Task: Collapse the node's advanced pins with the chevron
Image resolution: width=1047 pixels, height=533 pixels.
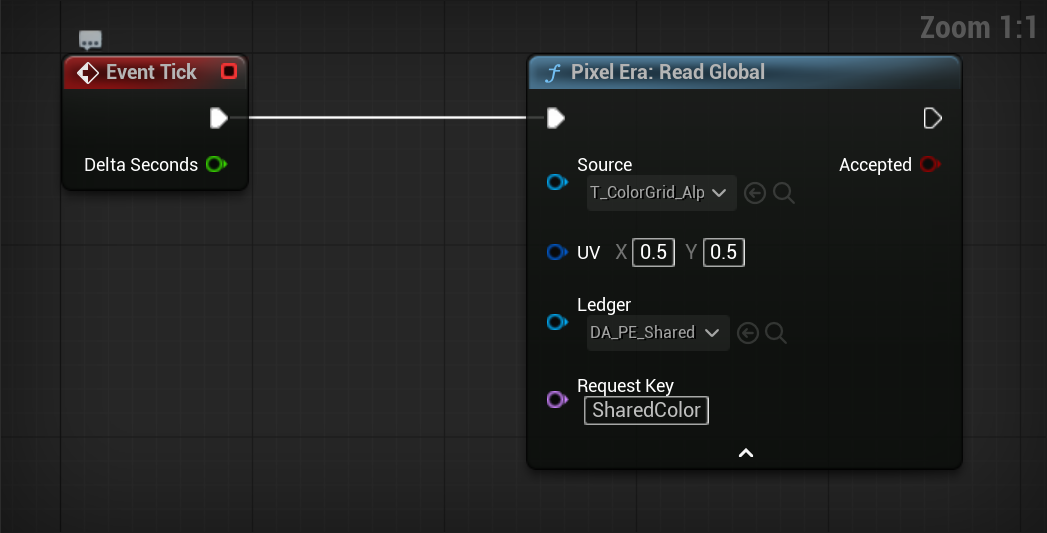Action: point(746,453)
